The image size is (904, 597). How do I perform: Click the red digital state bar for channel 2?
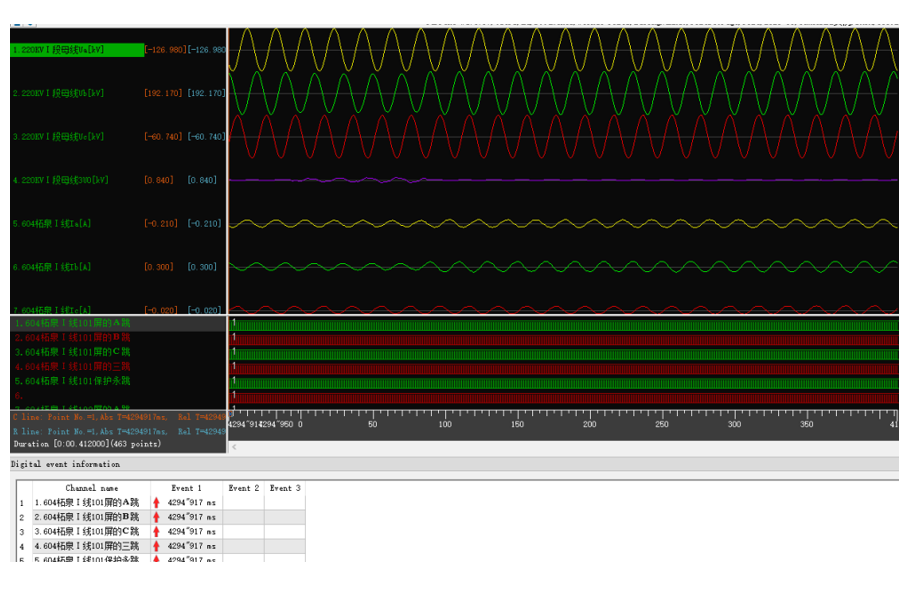click(x=564, y=340)
